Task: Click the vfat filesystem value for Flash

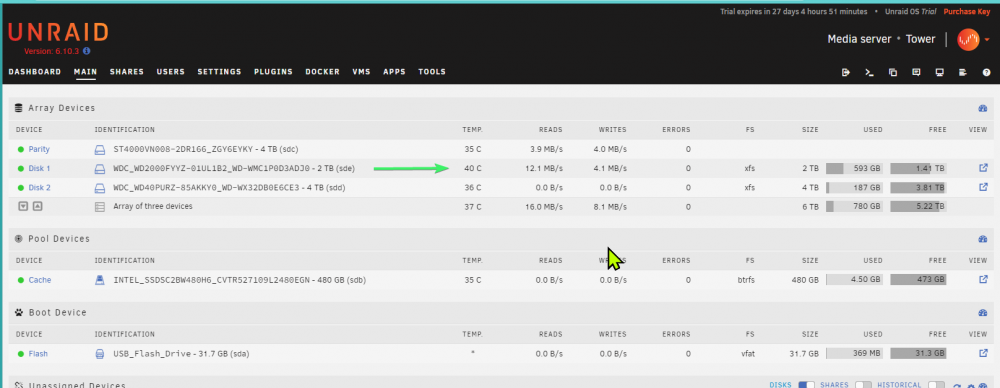Action: (x=749, y=354)
